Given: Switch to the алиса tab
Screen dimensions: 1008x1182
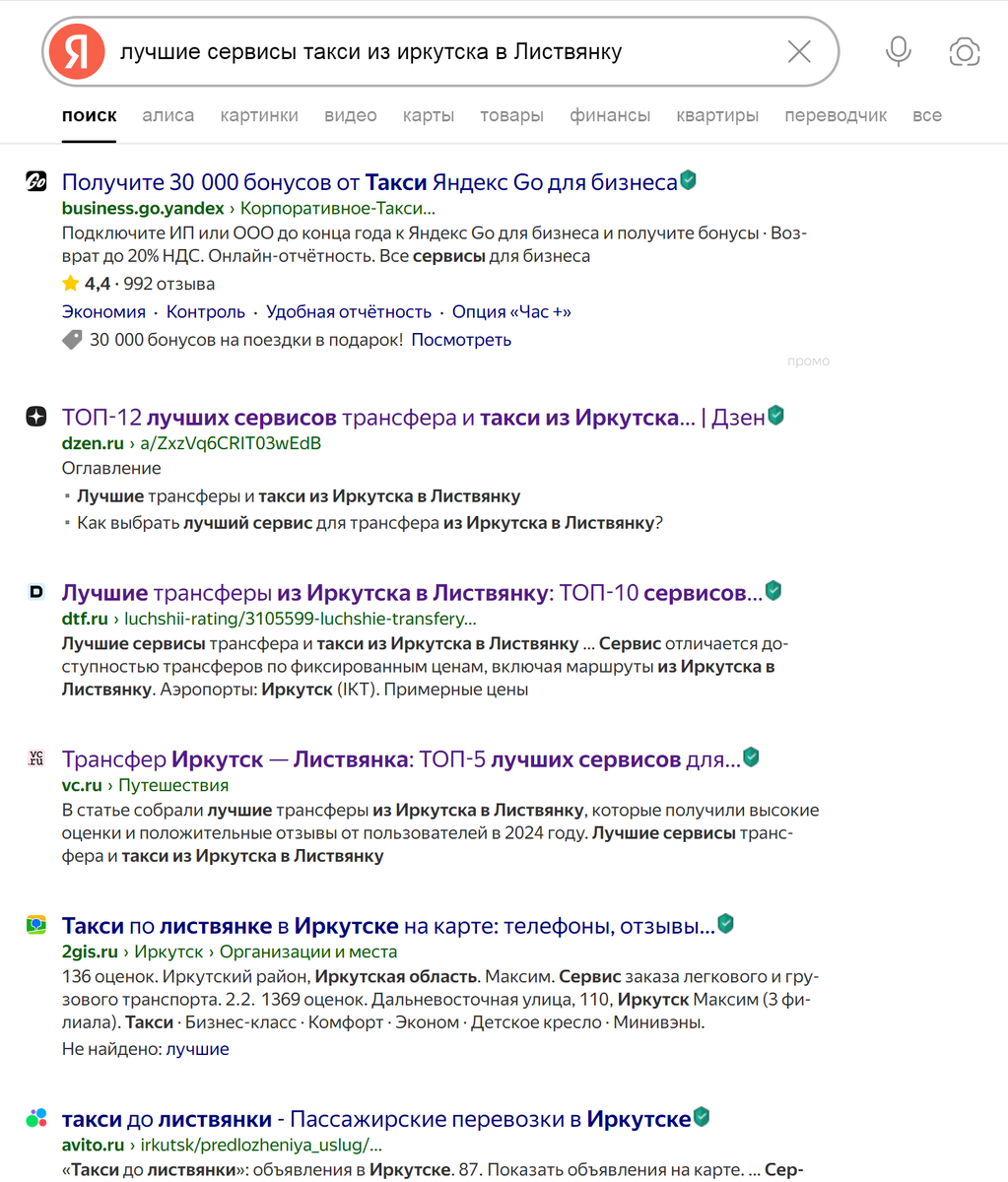Looking at the screenshot, I should point(168,115).
